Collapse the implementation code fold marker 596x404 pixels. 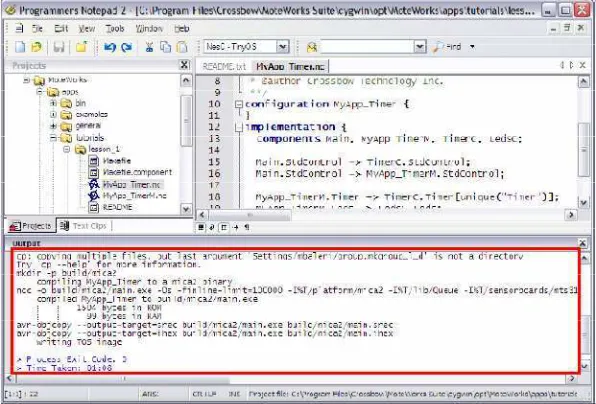238,127
